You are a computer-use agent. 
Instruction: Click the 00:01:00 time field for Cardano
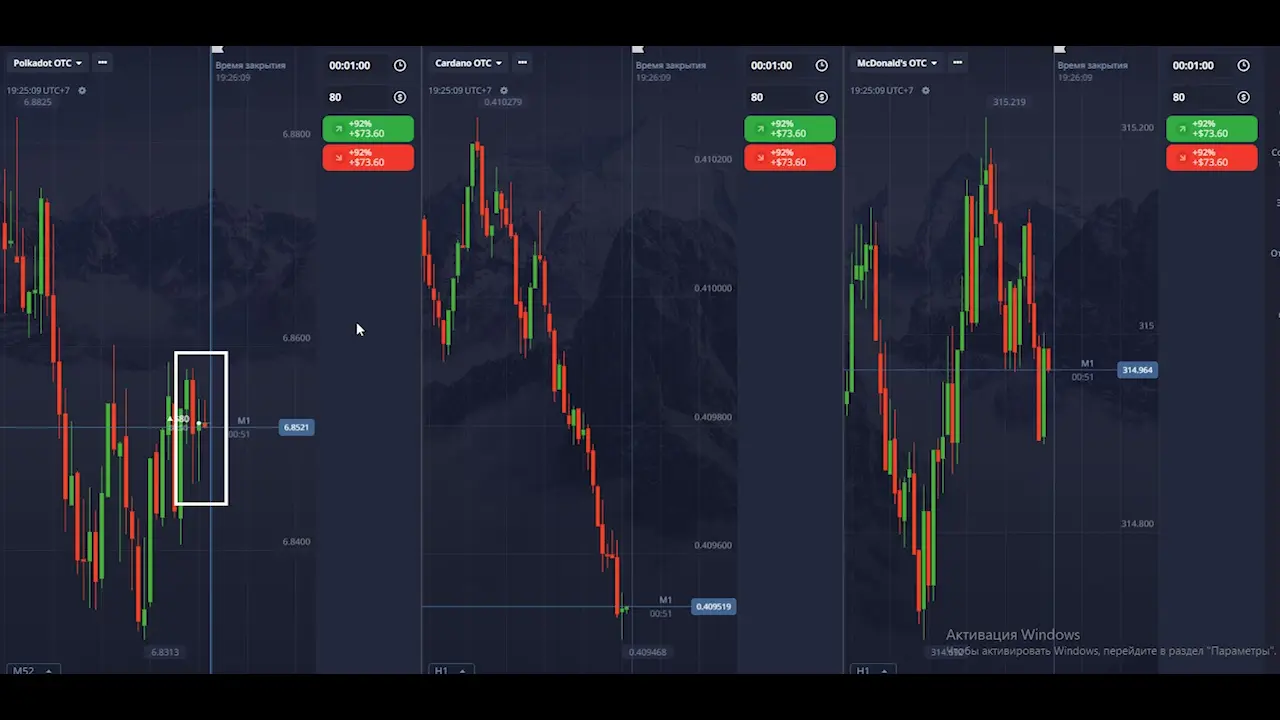[x=771, y=66]
